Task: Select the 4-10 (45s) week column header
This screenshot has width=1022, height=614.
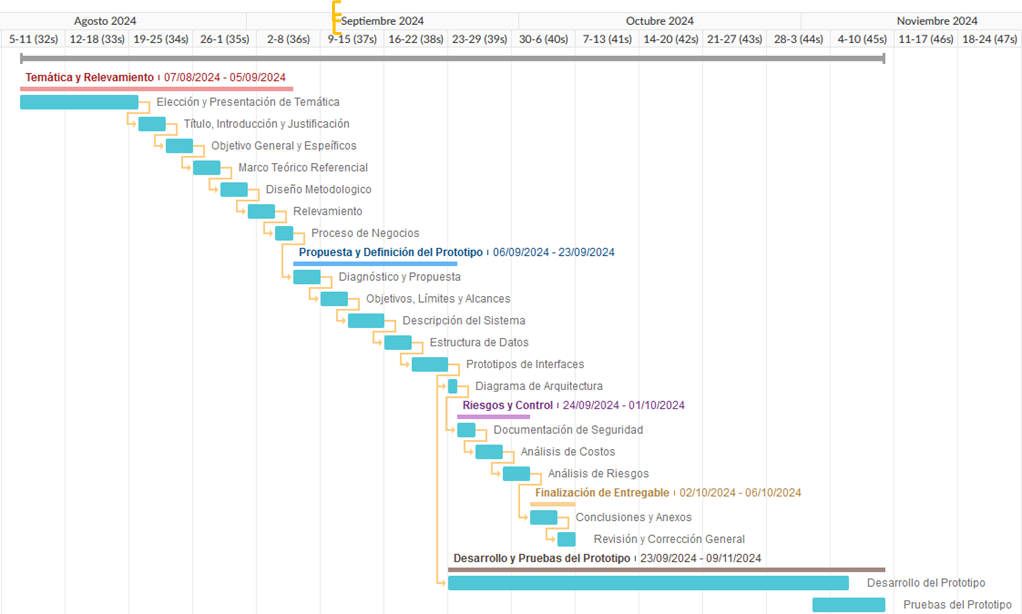Action: (861, 39)
